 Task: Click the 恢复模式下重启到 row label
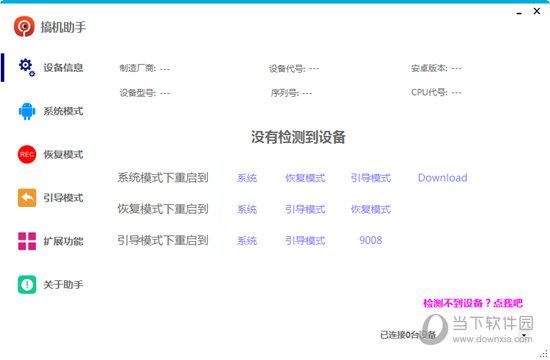(x=163, y=209)
